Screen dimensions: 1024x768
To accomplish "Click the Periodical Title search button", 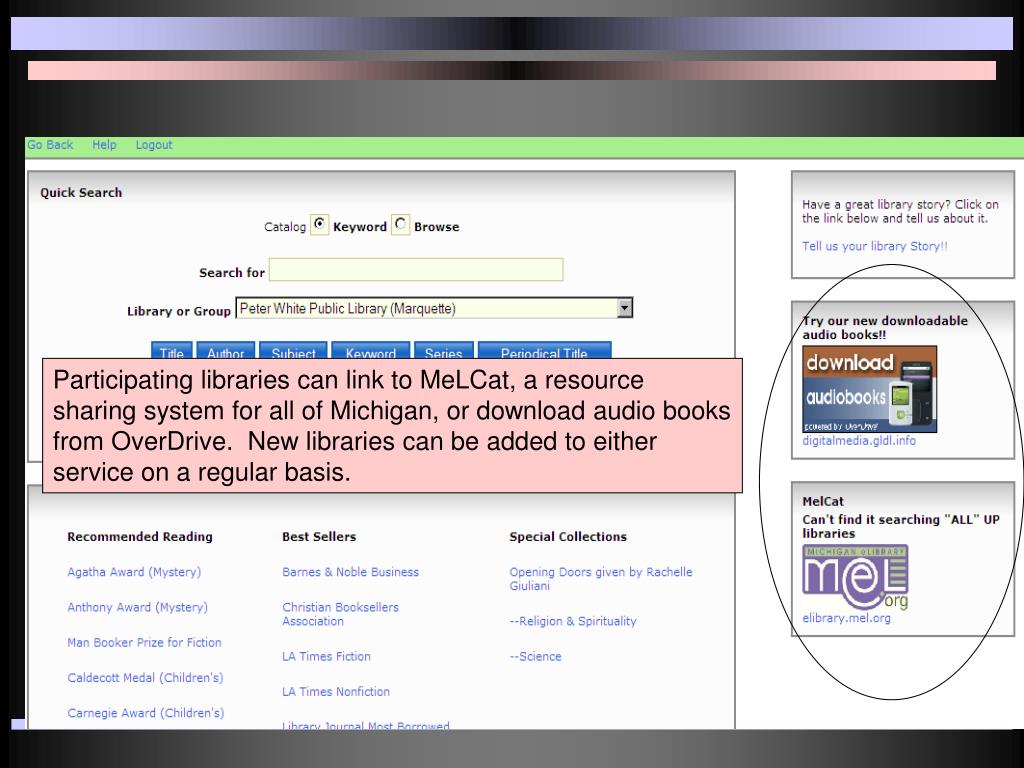I will point(545,351).
